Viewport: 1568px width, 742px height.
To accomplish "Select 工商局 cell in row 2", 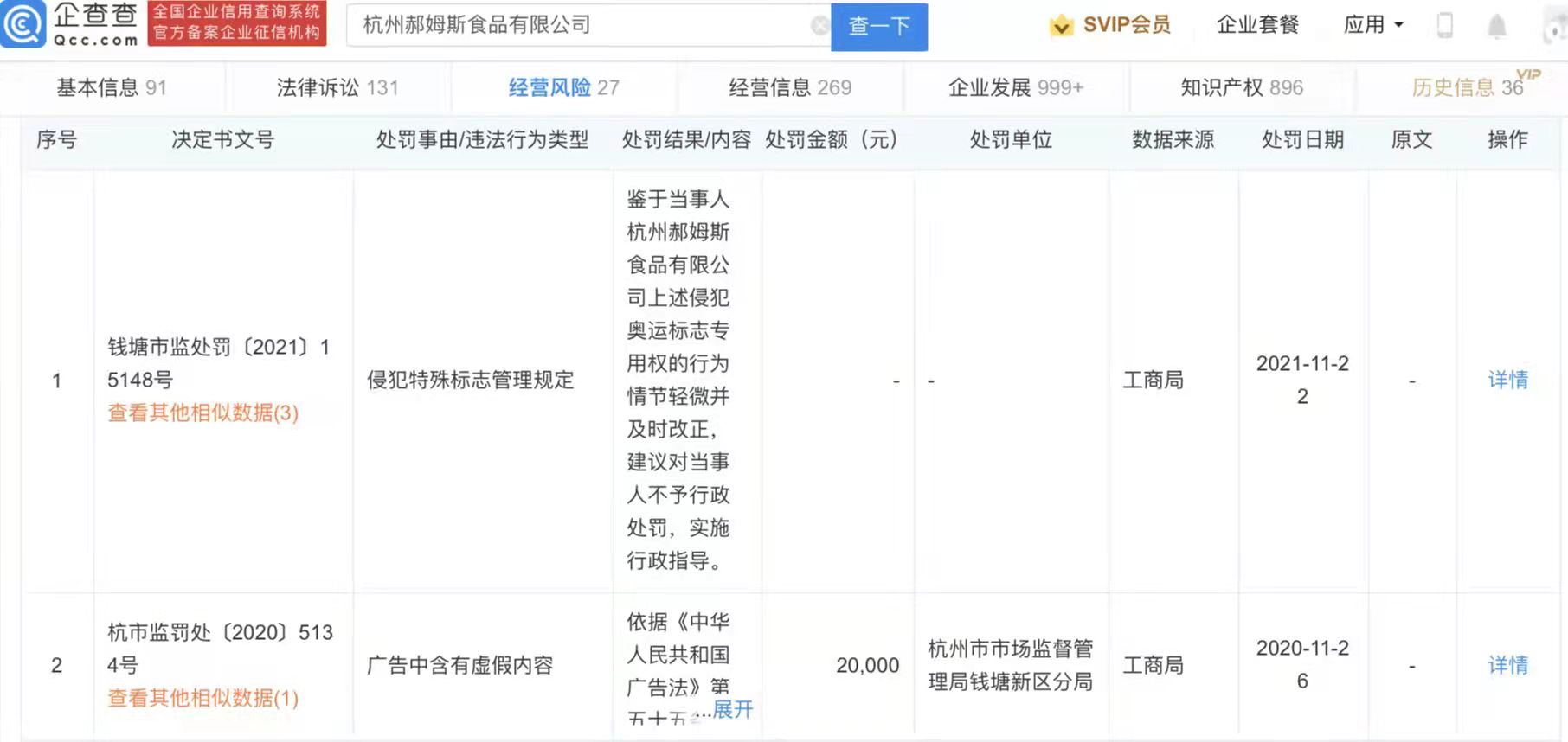I will pyautogui.click(x=1153, y=665).
